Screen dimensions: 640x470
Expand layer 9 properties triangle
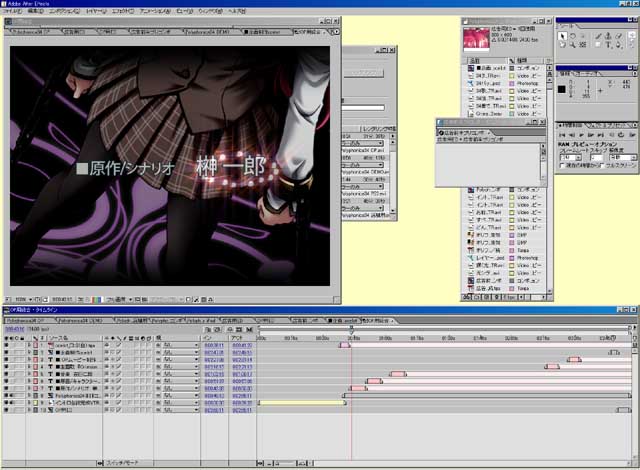click(29, 403)
